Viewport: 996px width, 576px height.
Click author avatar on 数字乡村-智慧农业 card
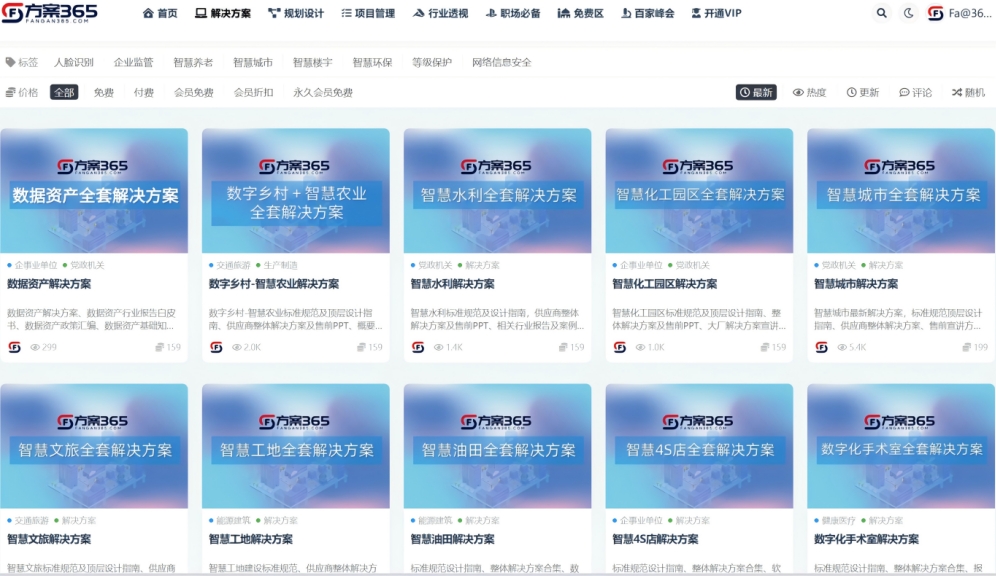216,347
